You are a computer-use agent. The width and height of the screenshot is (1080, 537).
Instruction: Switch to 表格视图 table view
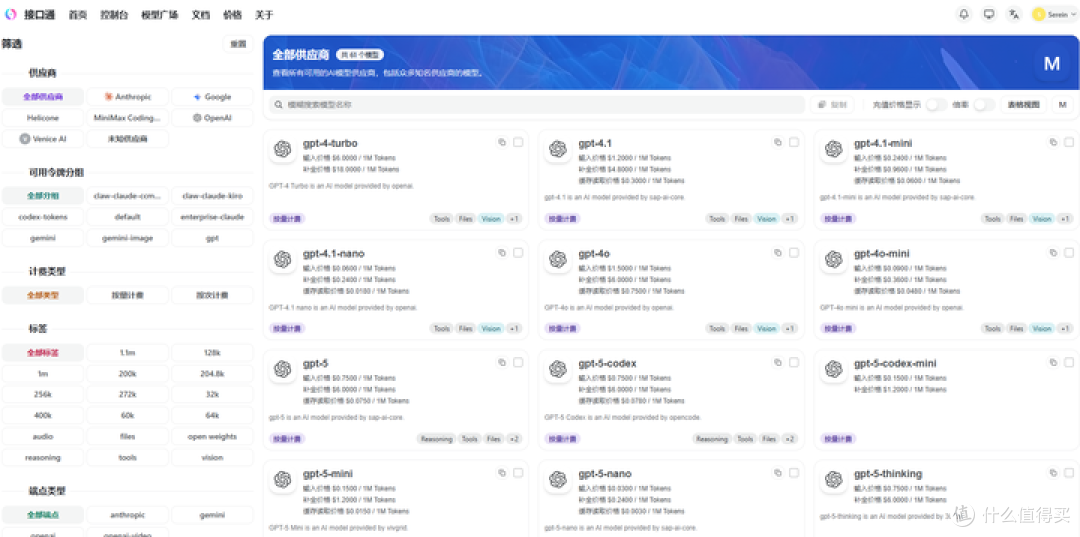click(1023, 105)
